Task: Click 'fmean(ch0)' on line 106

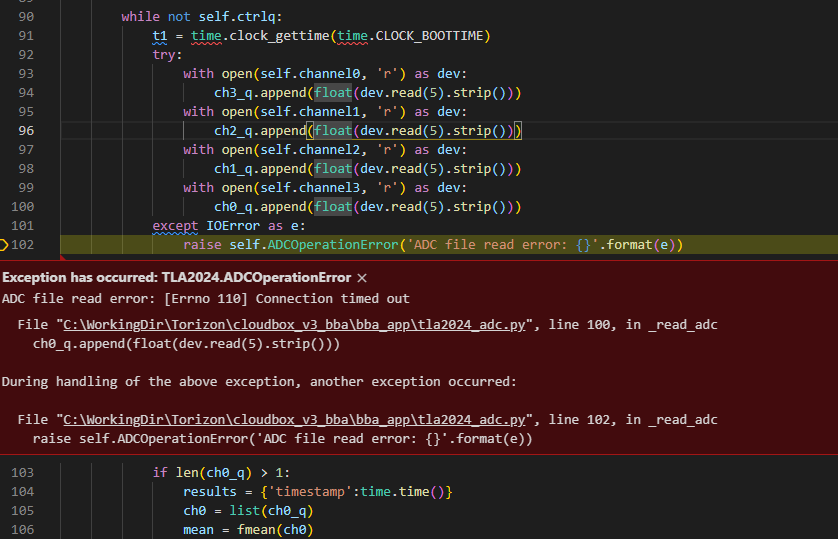Action: [275, 530]
